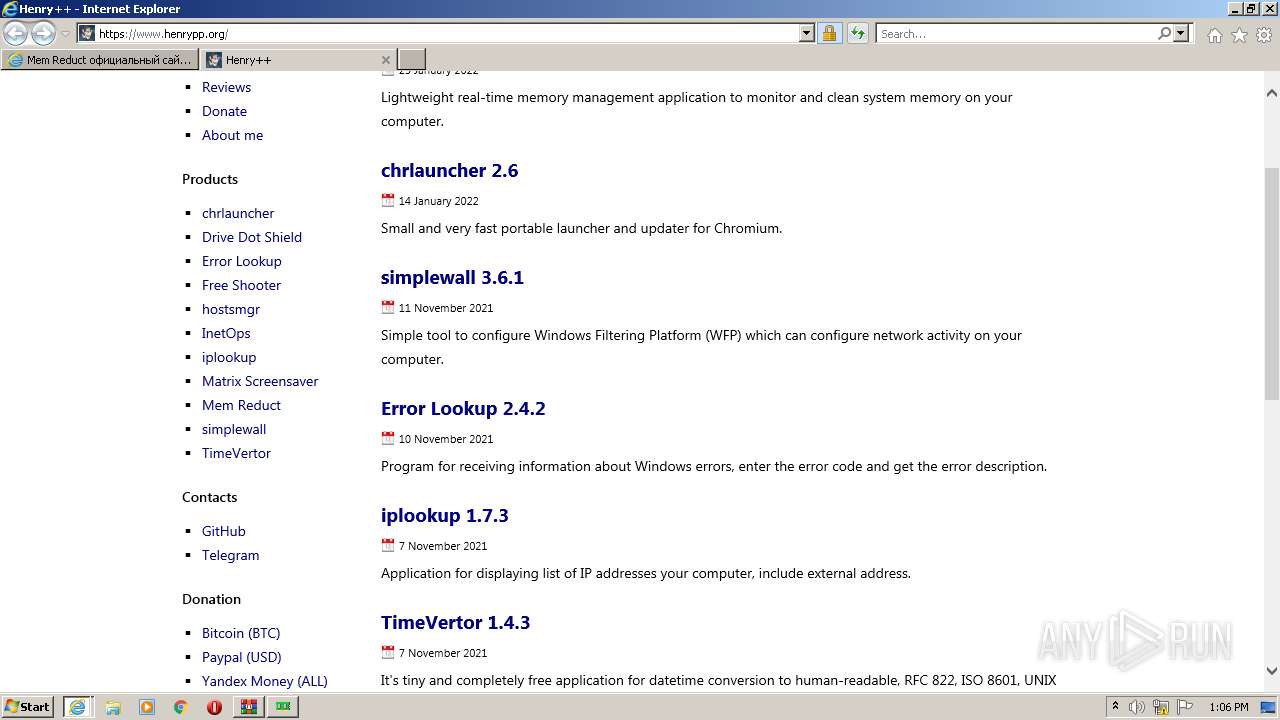Screen dimensions: 1280x720
Task: Open the File Explorer taskbar icon
Action: click(113, 707)
